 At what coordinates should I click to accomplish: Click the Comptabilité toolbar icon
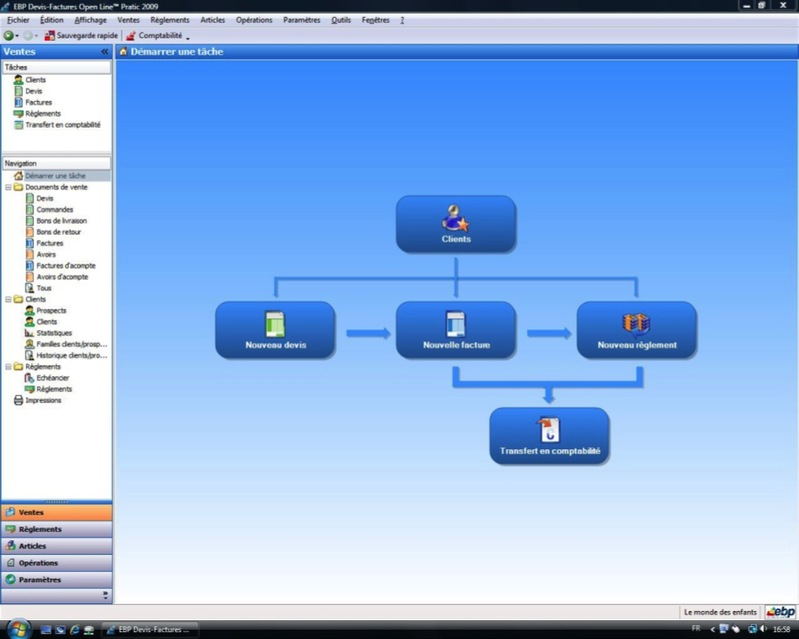130,35
